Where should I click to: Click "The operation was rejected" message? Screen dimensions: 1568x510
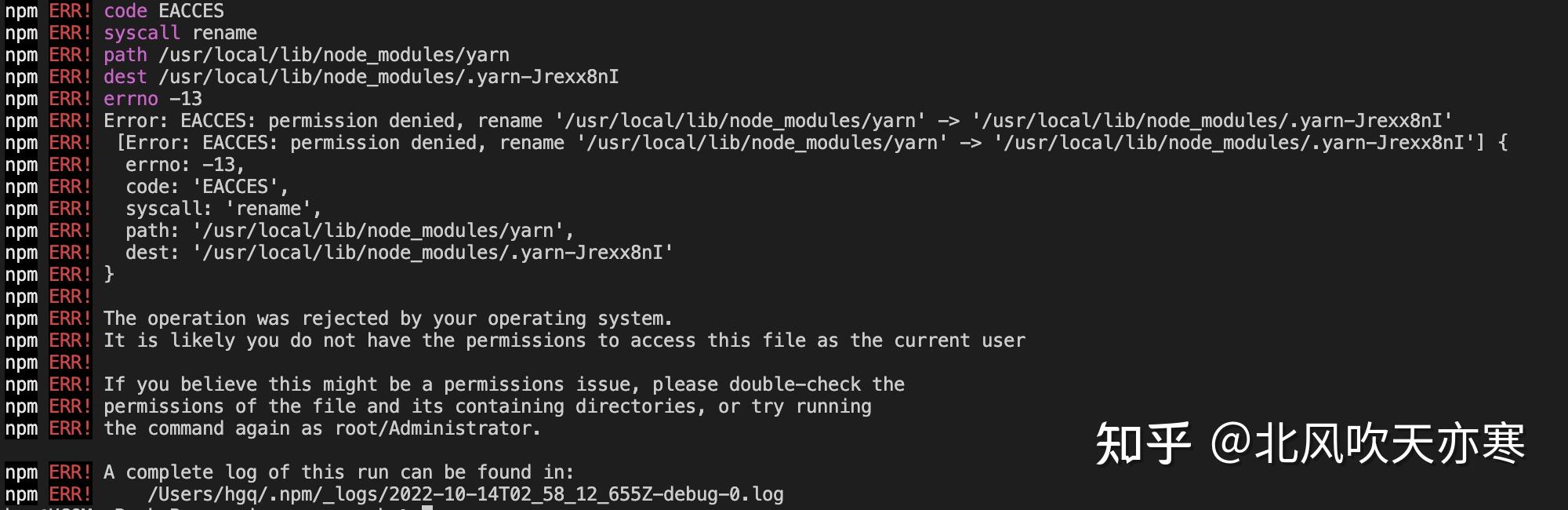[387, 319]
